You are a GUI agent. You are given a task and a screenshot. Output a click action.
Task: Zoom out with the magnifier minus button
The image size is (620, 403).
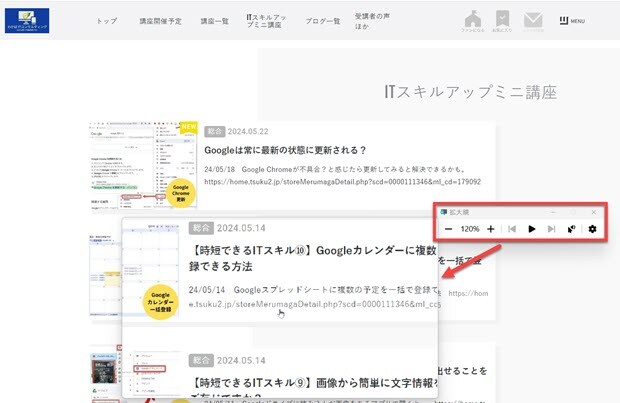(x=449, y=229)
